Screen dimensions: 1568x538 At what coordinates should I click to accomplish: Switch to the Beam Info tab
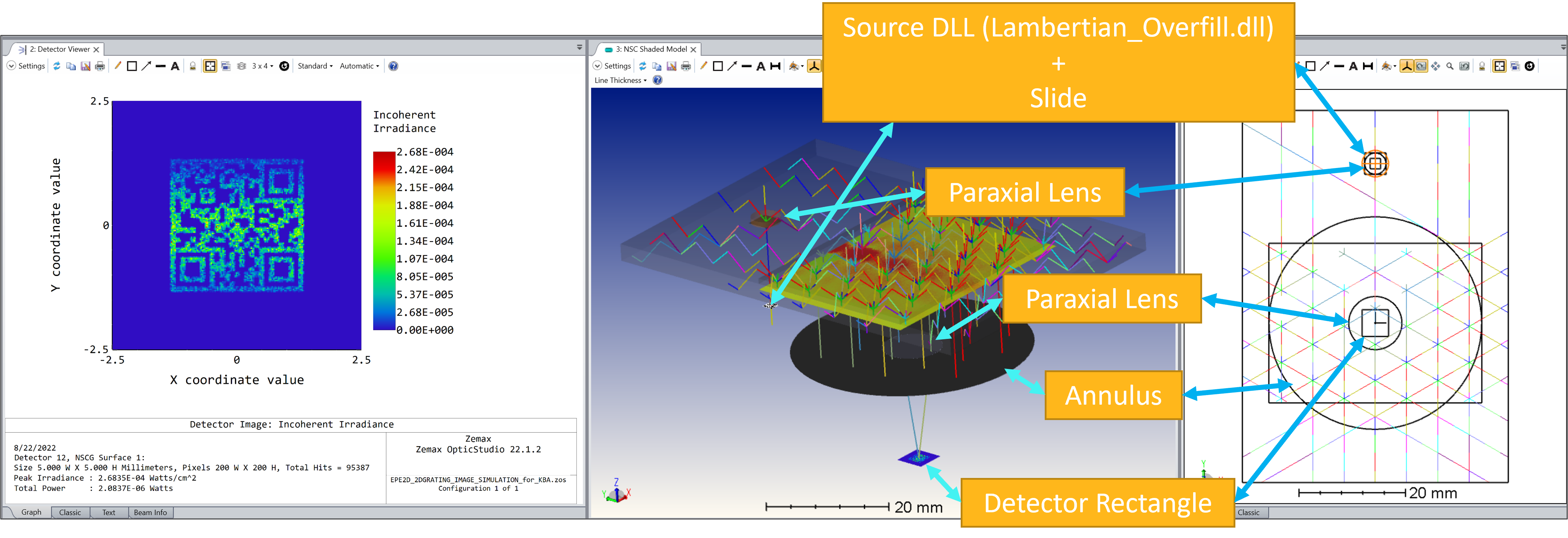150,512
